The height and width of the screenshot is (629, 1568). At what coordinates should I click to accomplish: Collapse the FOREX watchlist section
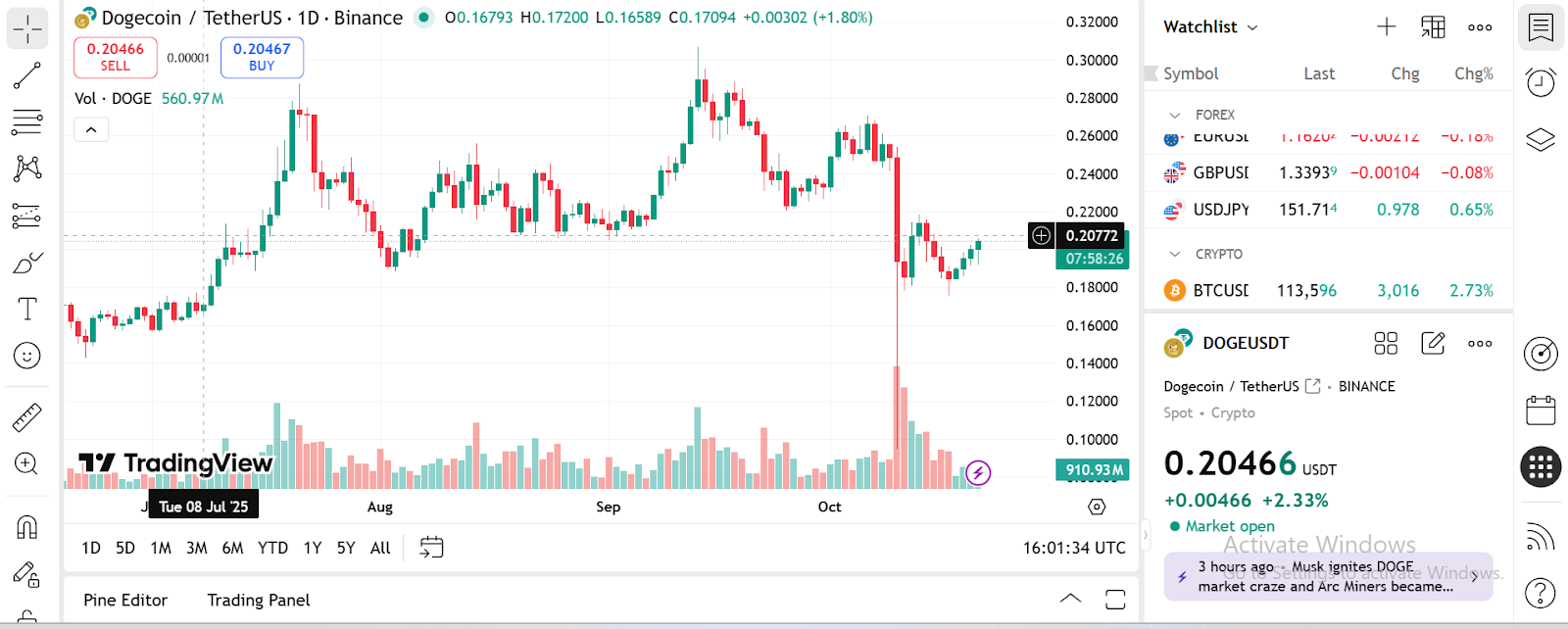click(1175, 116)
